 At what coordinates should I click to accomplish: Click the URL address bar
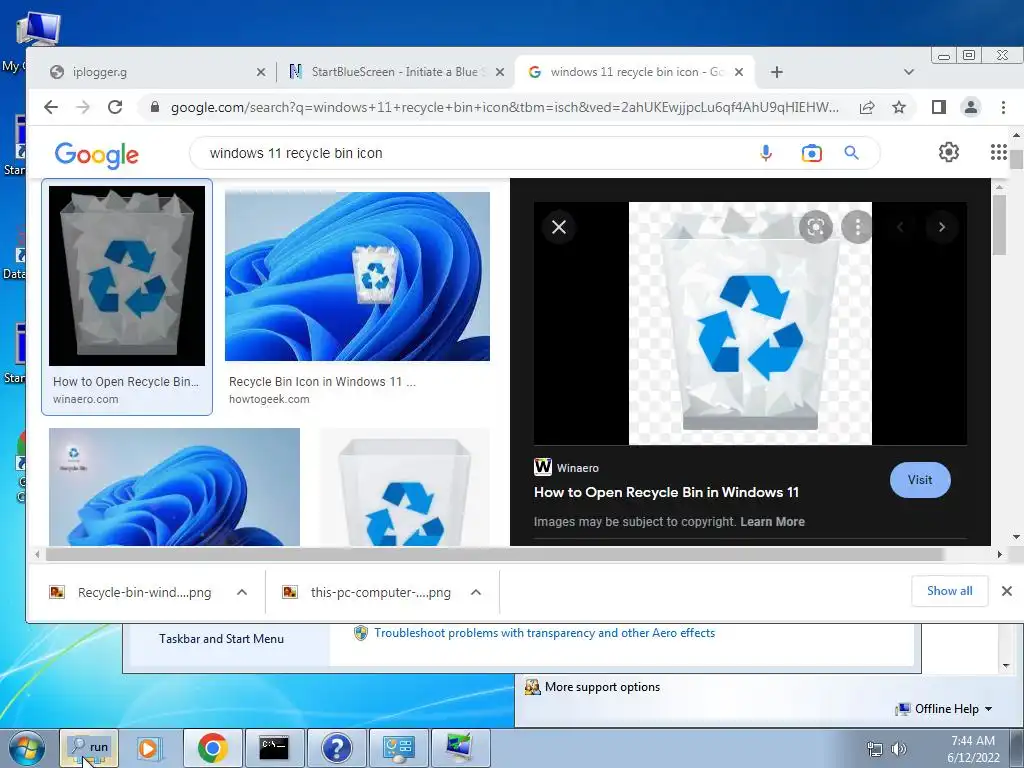pos(504,107)
